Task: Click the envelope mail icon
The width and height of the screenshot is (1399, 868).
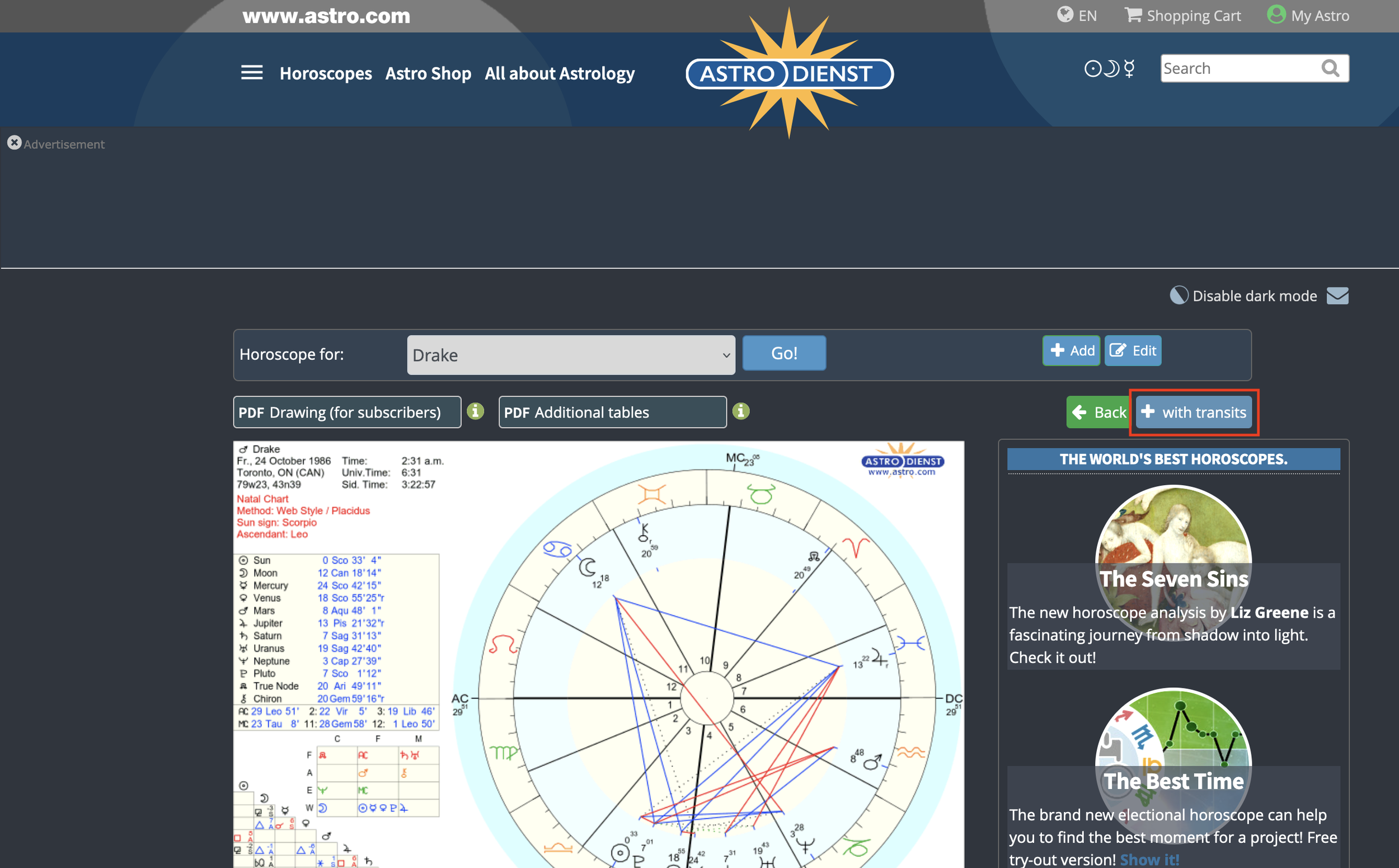Action: 1337,296
